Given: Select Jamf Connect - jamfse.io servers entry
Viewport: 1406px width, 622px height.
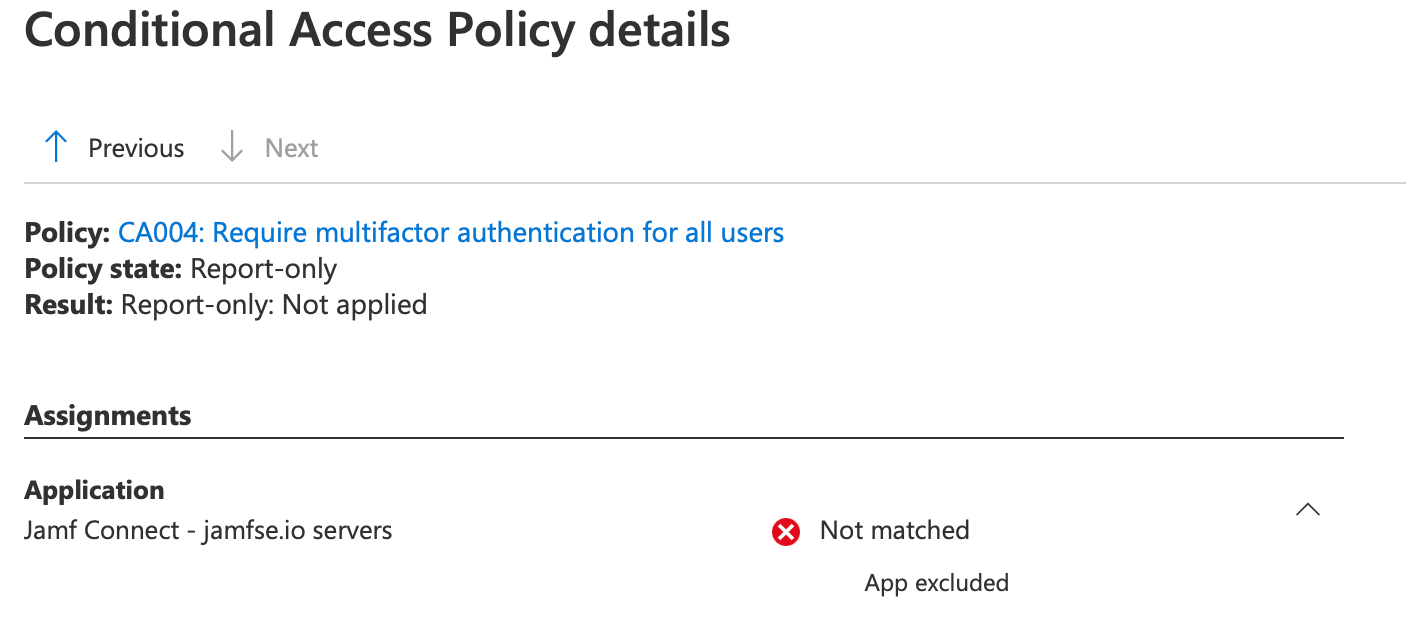Looking at the screenshot, I should coord(208,530).
